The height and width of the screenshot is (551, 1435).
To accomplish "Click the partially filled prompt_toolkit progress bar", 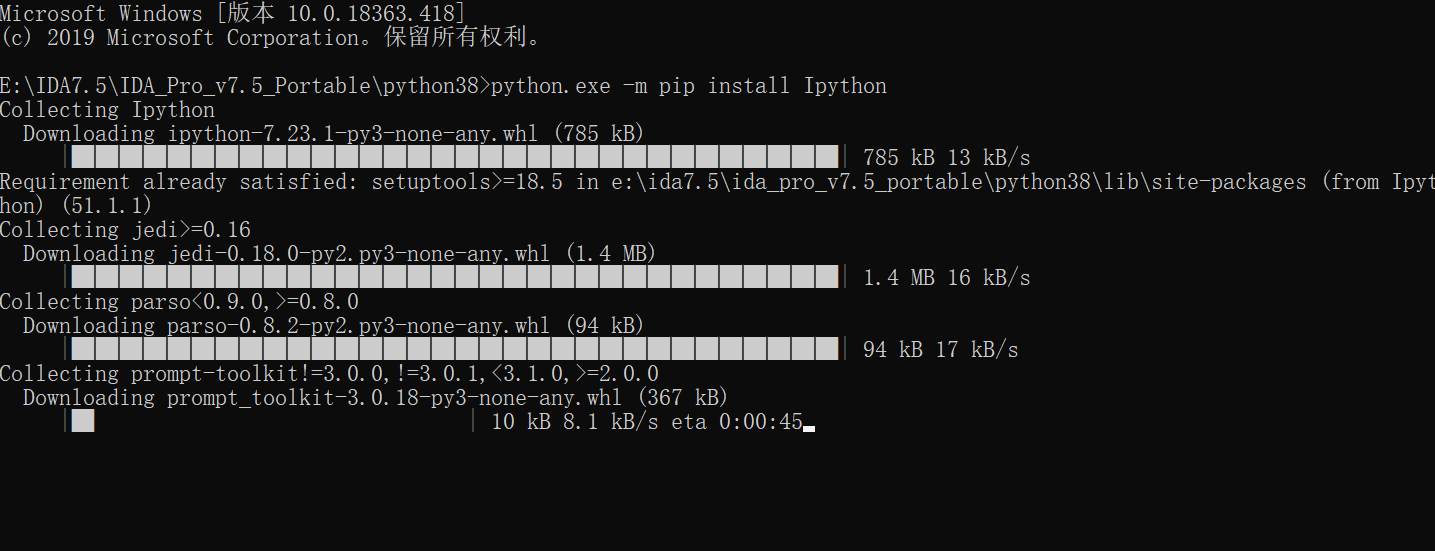I will pyautogui.click(x=270, y=421).
